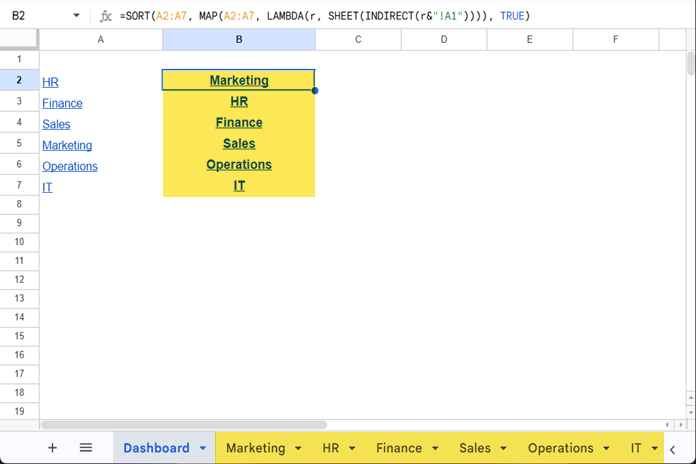Follow the HR link in column A
Screen dimensions: 696x464
click(50, 82)
